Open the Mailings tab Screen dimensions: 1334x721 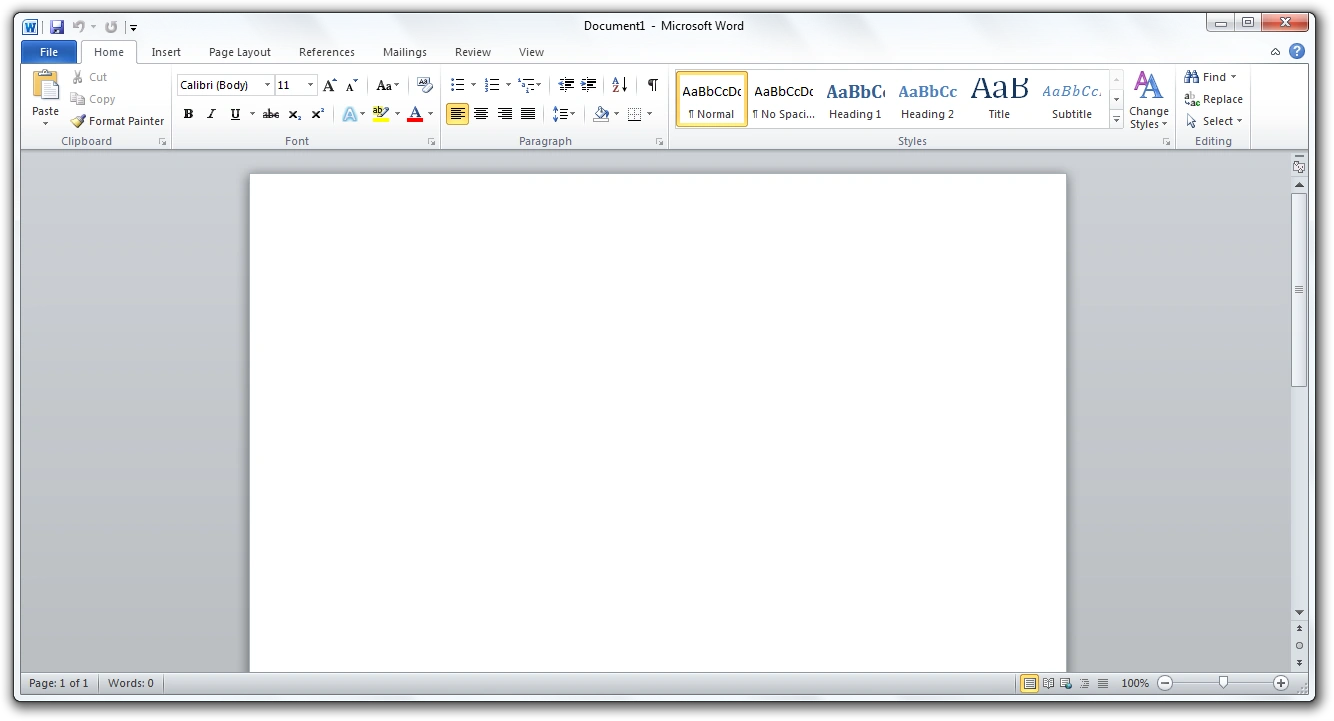(404, 52)
